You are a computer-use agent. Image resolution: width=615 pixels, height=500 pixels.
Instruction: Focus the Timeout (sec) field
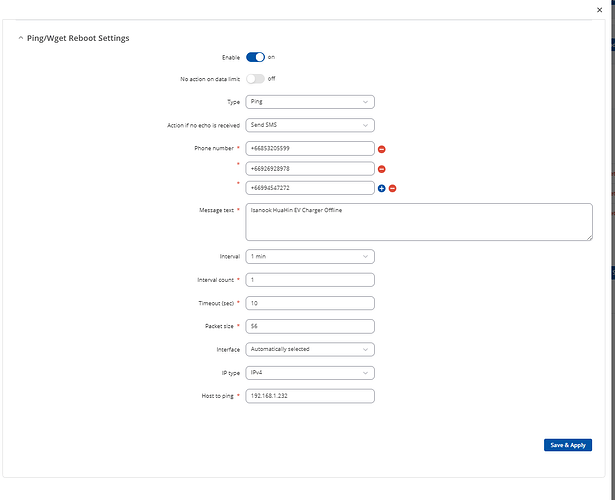[x=310, y=303]
